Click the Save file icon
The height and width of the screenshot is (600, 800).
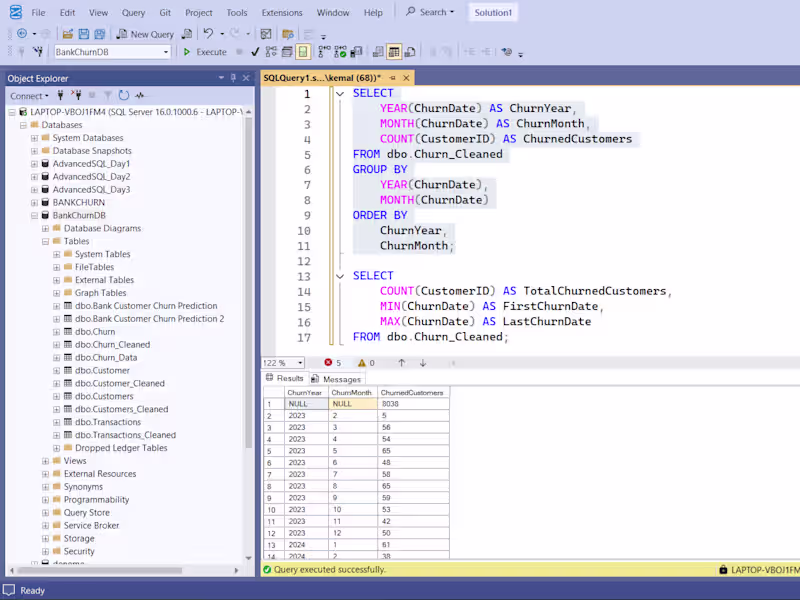[x=84, y=34]
